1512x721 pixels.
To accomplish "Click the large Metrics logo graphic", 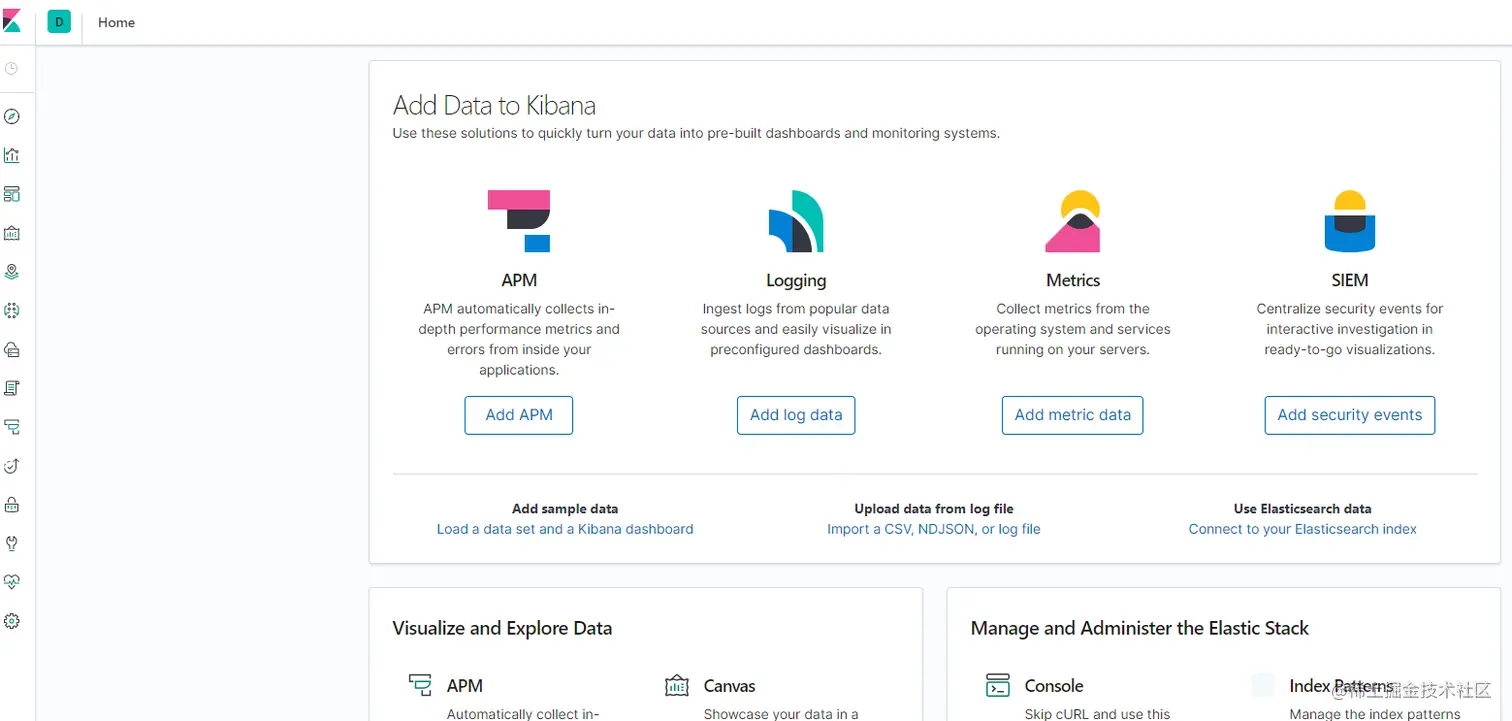I will [x=1073, y=221].
